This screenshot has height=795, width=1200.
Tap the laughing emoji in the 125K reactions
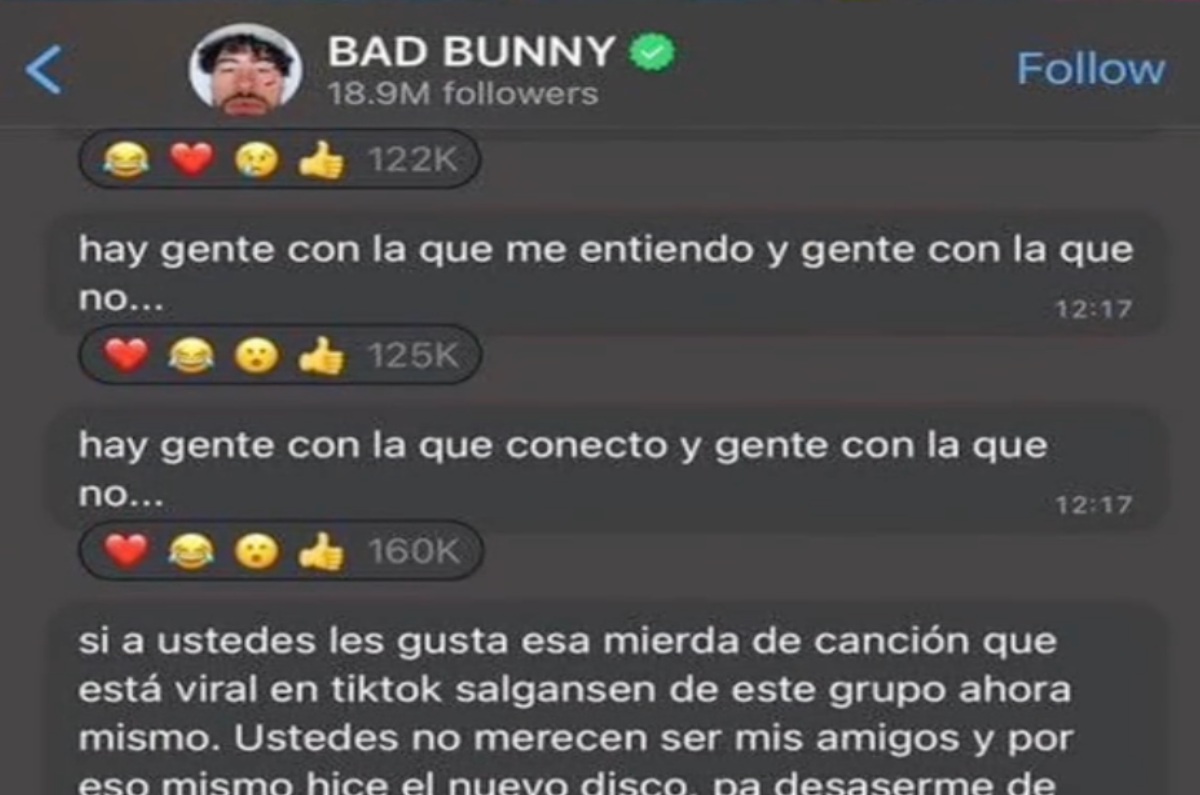191,355
